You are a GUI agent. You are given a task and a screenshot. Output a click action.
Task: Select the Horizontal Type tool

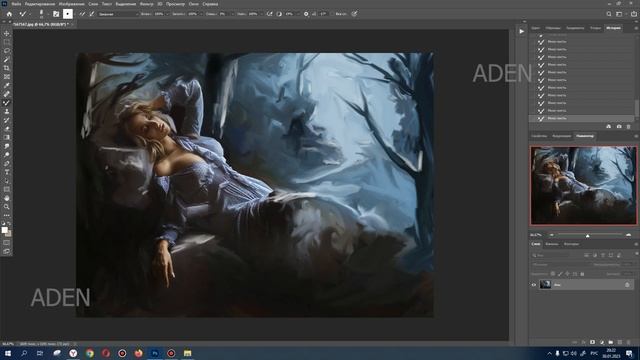click(x=7, y=172)
